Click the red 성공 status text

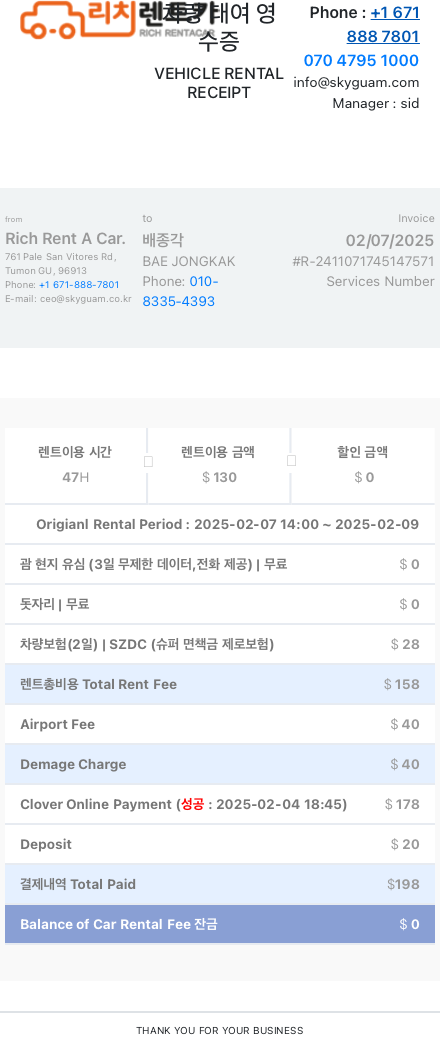193,804
